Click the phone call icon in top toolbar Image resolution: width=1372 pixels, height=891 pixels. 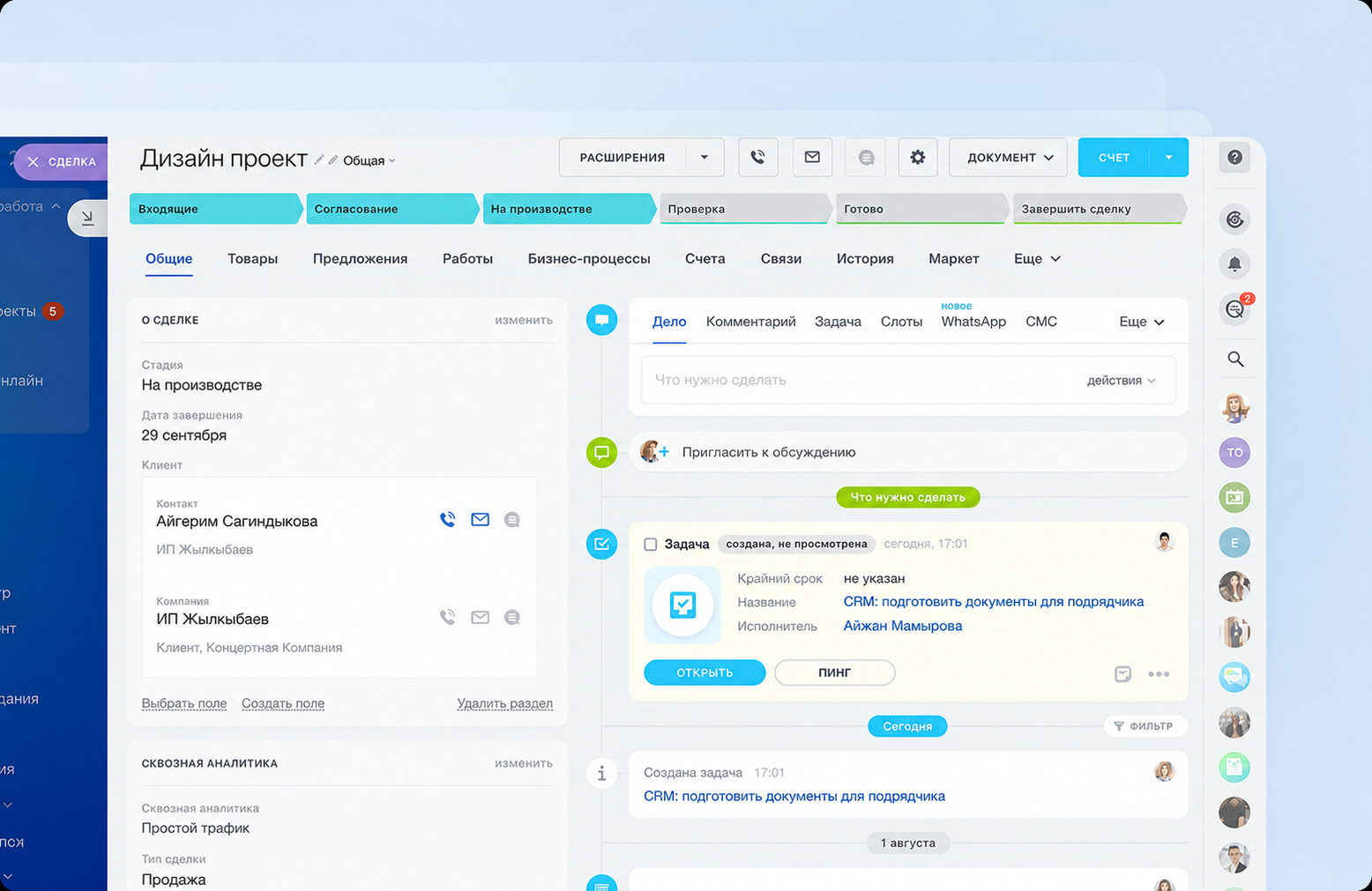point(758,158)
